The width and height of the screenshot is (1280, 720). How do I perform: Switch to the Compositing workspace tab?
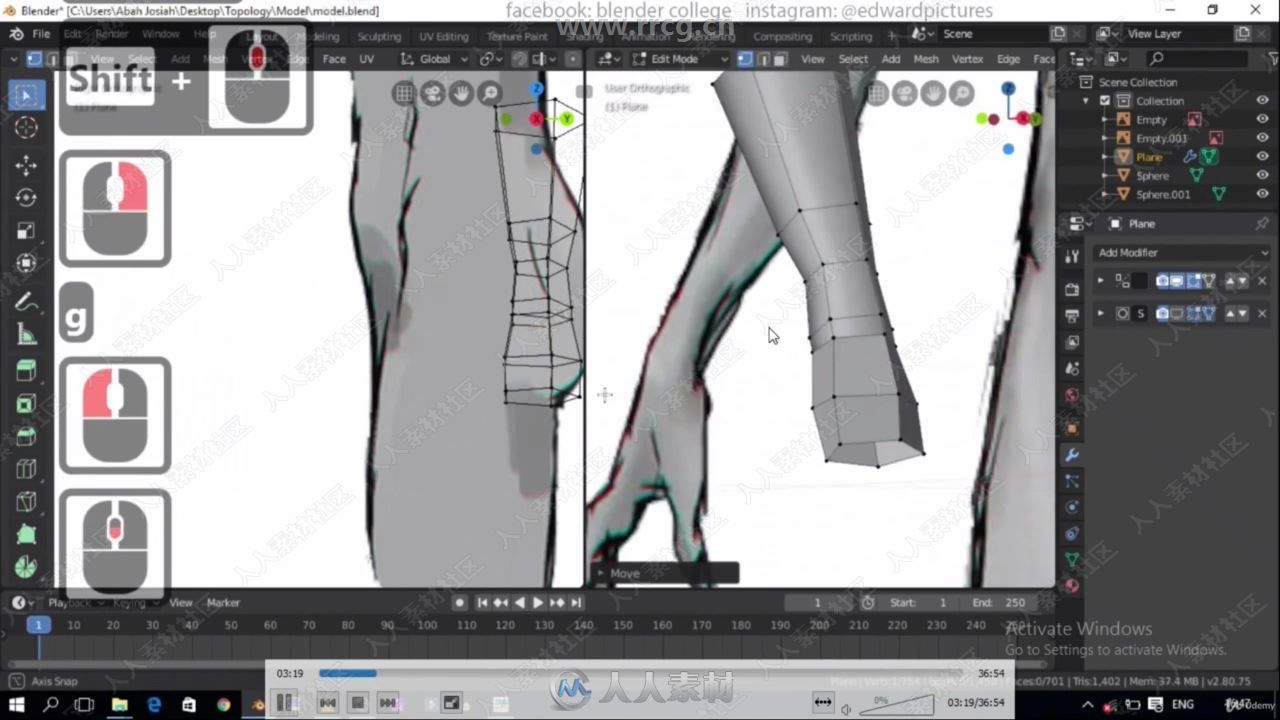[x=782, y=36]
